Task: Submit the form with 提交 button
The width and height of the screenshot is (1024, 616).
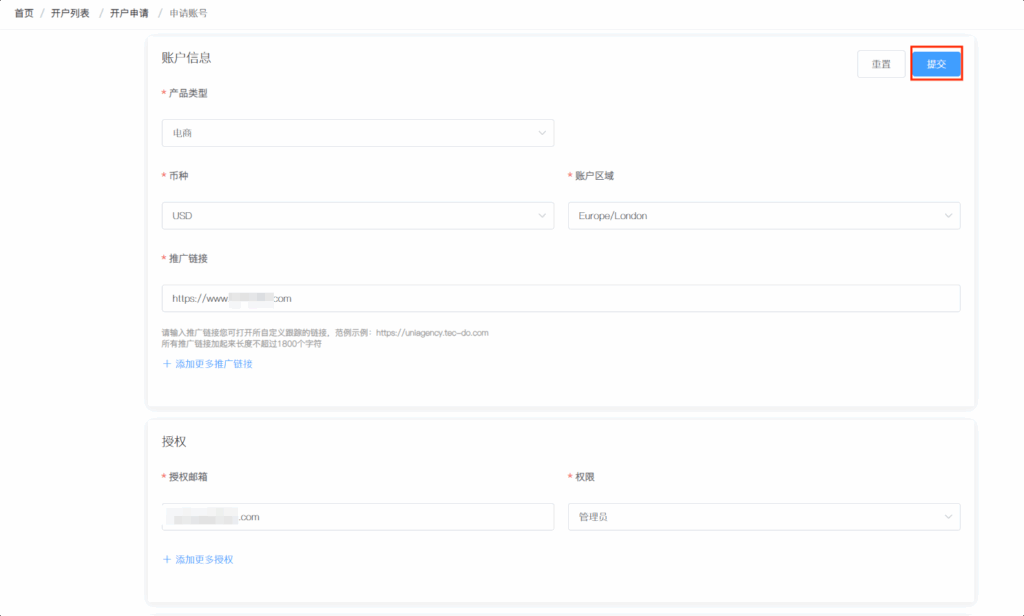Action: click(936, 64)
